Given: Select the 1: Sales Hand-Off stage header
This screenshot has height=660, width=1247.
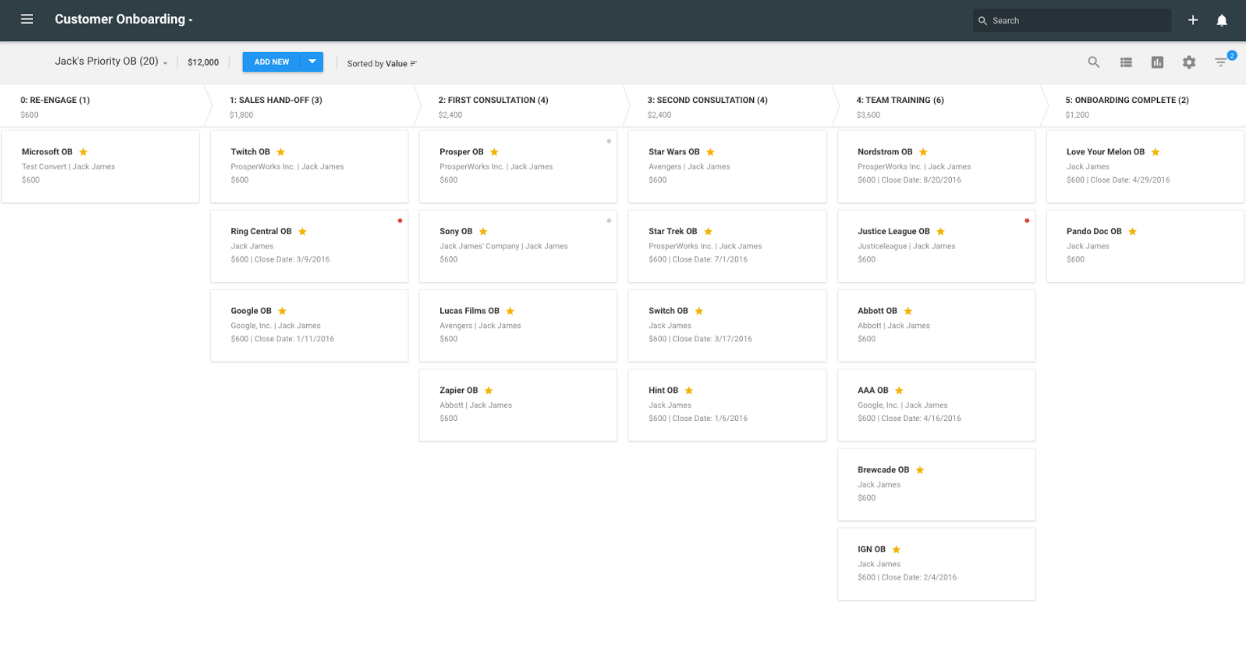Looking at the screenshot, I should pyautogui.click(x=313, y=106).
